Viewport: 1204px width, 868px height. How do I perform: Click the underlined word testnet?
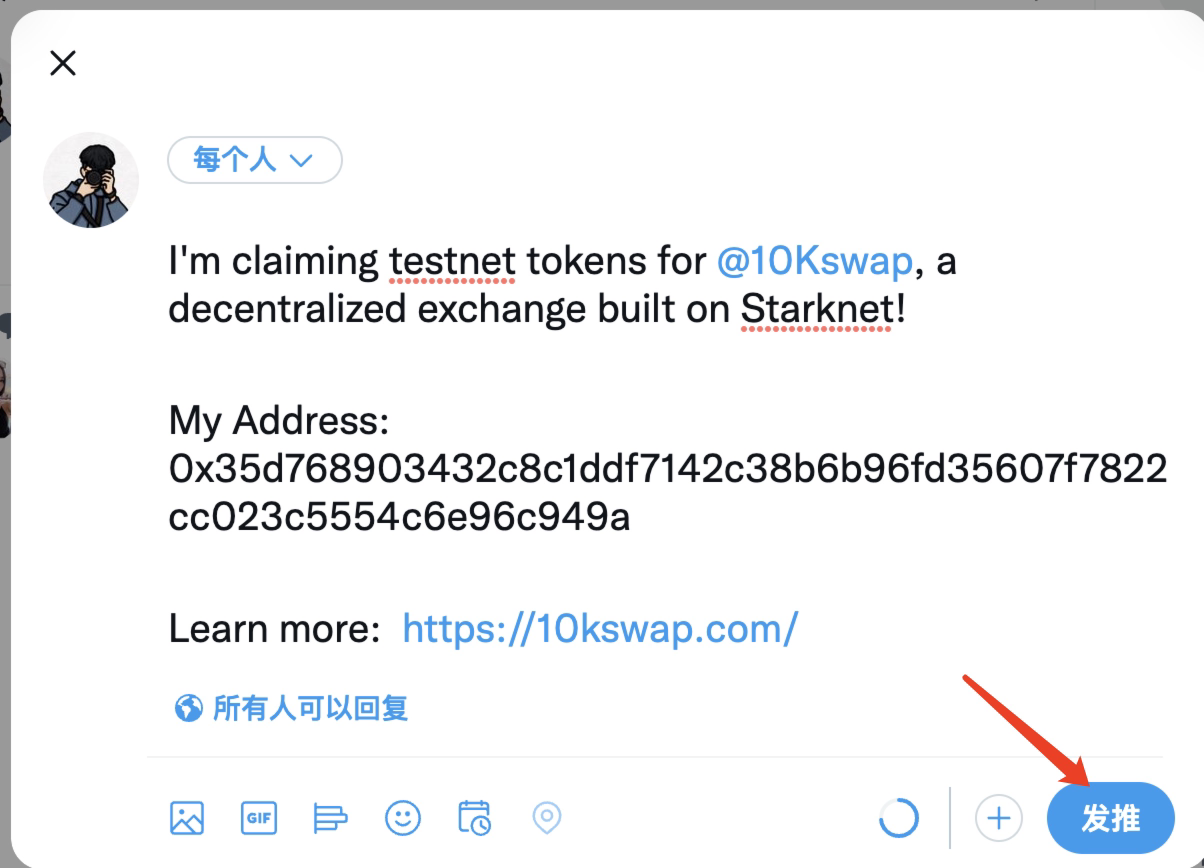453,261
